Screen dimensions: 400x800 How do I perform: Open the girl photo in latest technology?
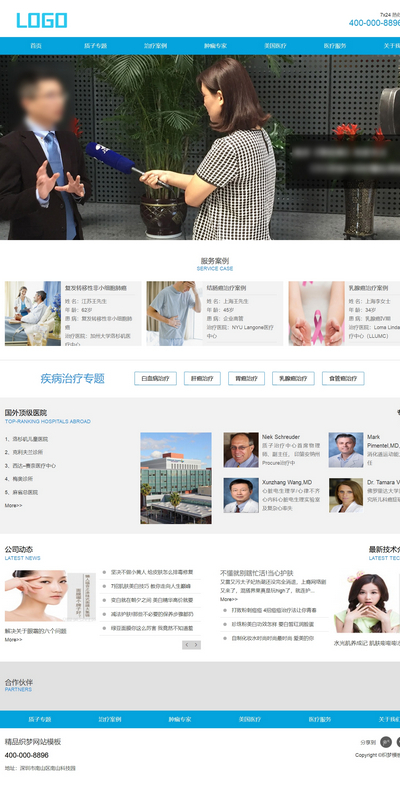367,602
